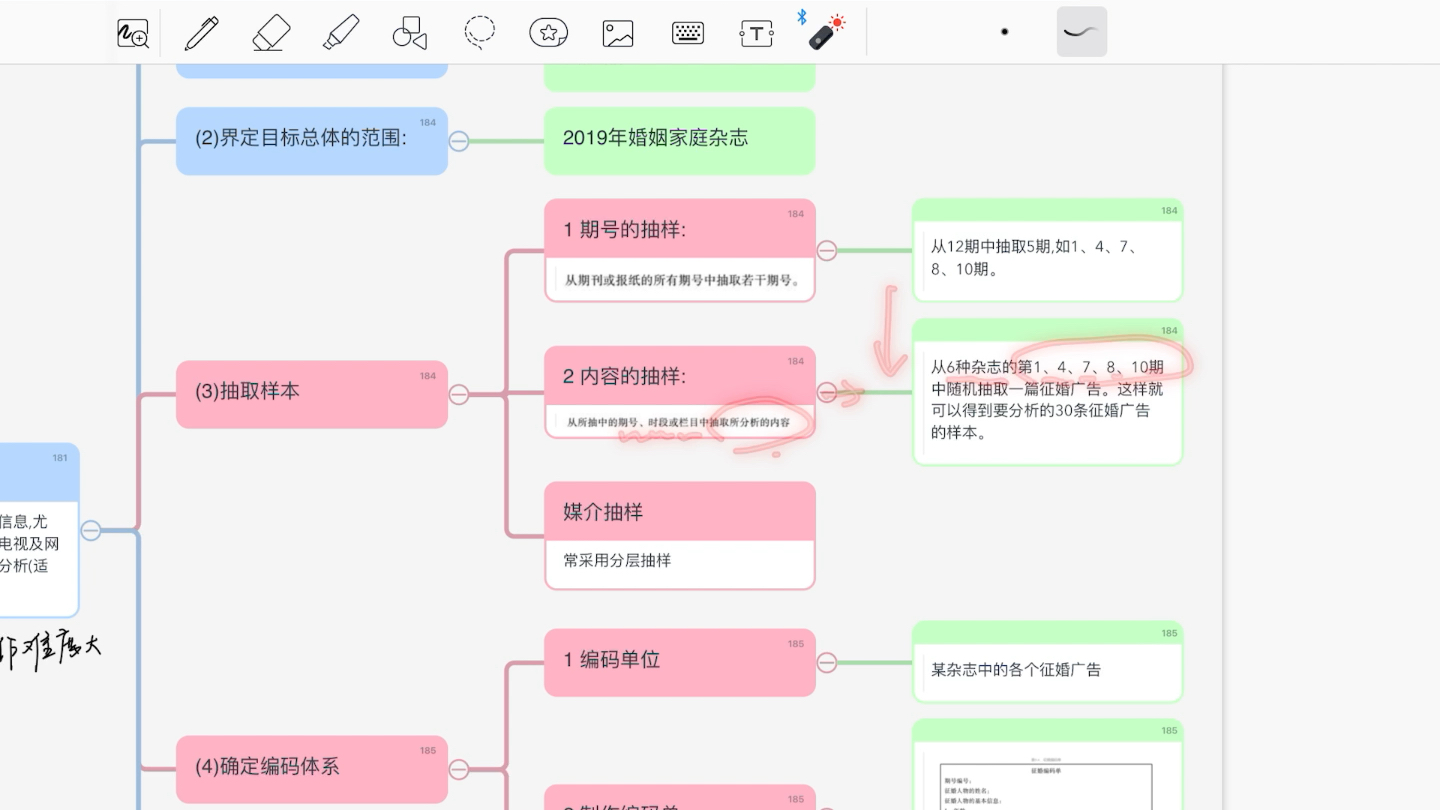The width and height of the screenshot is (1440, 810).
Task: Open page link 184 on 期号的抽样
Action: (x=795, y=214)
